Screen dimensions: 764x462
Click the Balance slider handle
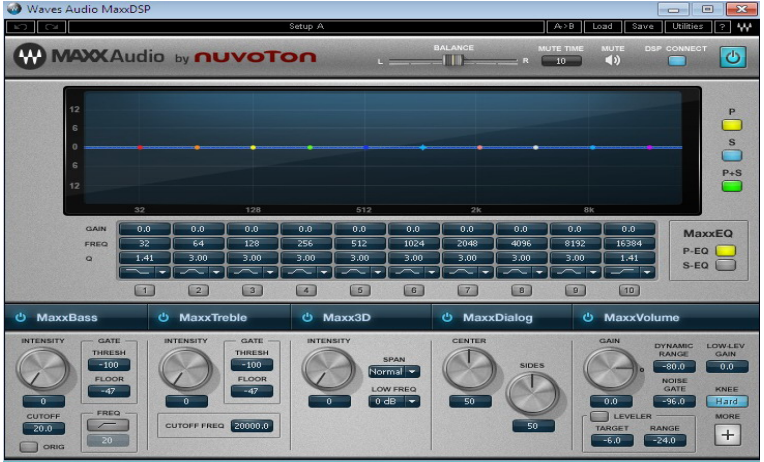point(453,60)
